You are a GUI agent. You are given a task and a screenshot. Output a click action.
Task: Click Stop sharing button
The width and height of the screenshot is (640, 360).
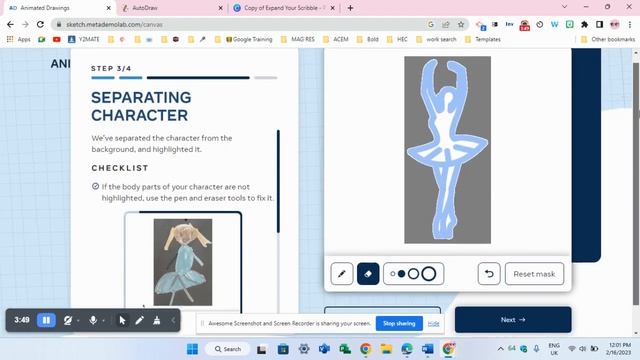coord(399,323)
